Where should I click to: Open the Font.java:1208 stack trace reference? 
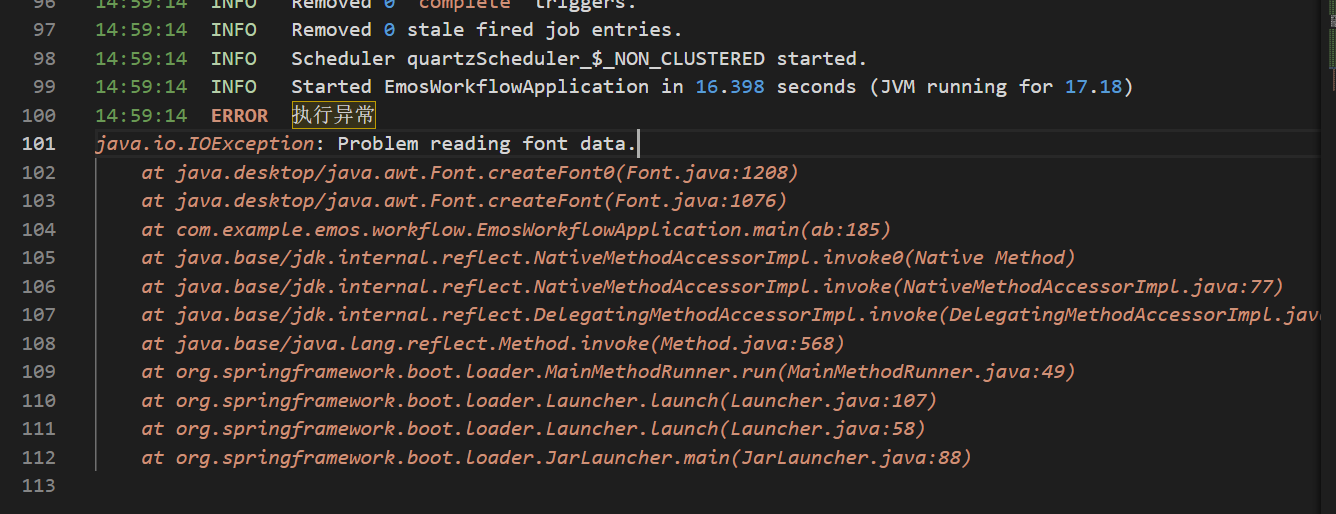coord(707,173)
